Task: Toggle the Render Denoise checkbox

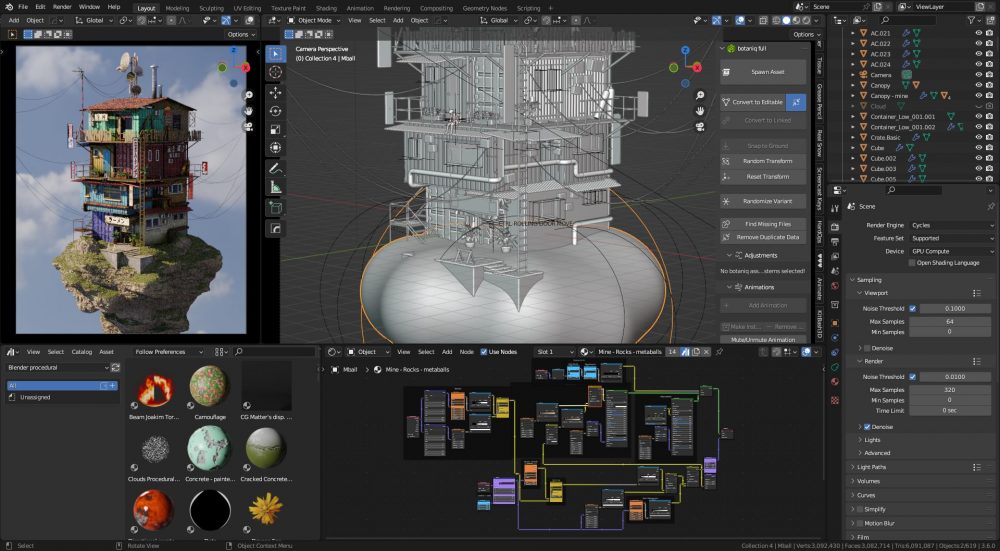Action: coord(867,427)
